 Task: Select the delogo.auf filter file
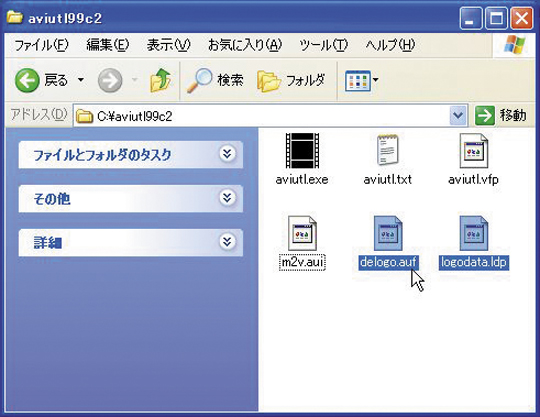(388, 233)
